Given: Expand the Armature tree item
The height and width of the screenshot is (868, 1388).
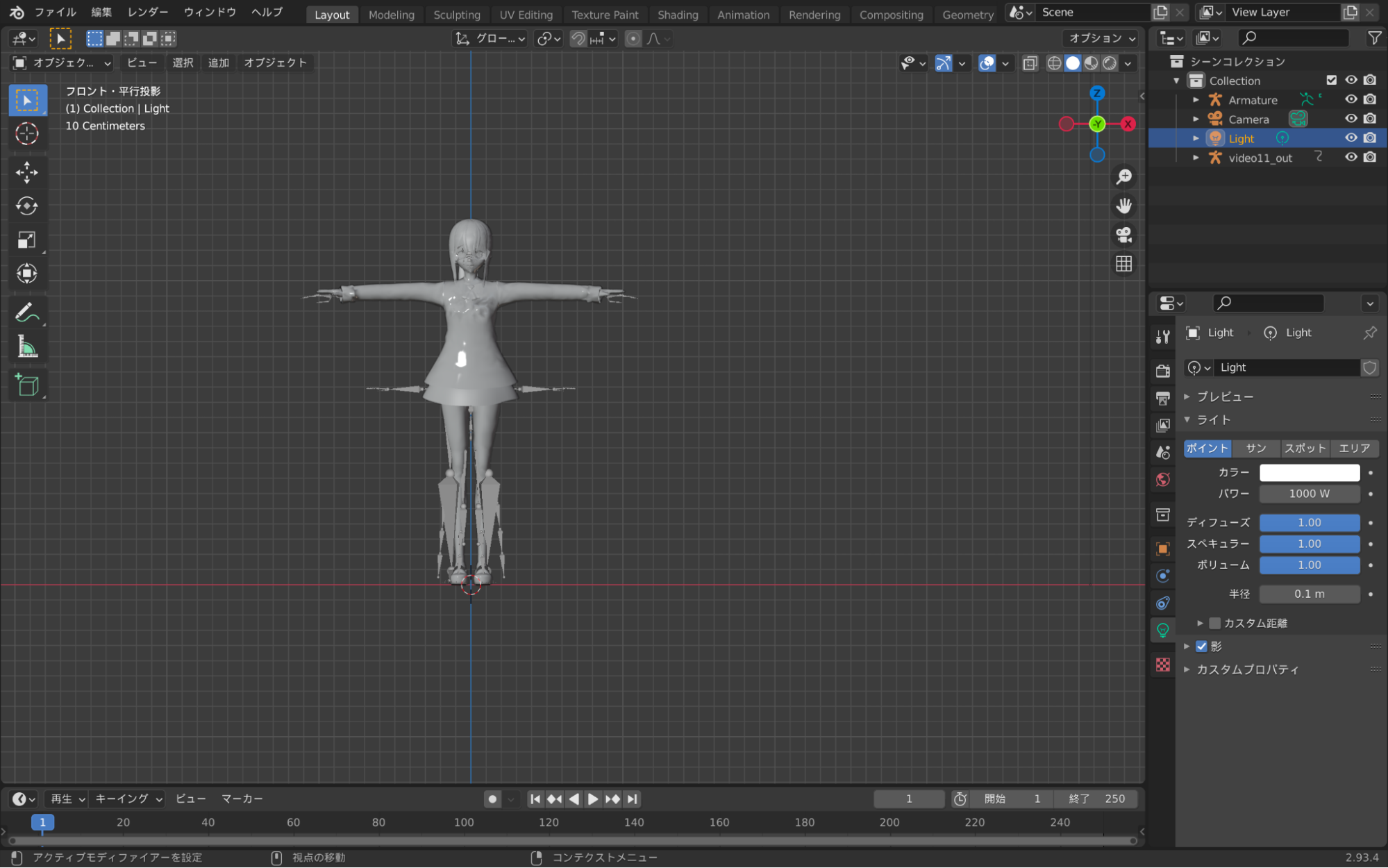Looking at the screenshot, I should (x=1196, y=100).
